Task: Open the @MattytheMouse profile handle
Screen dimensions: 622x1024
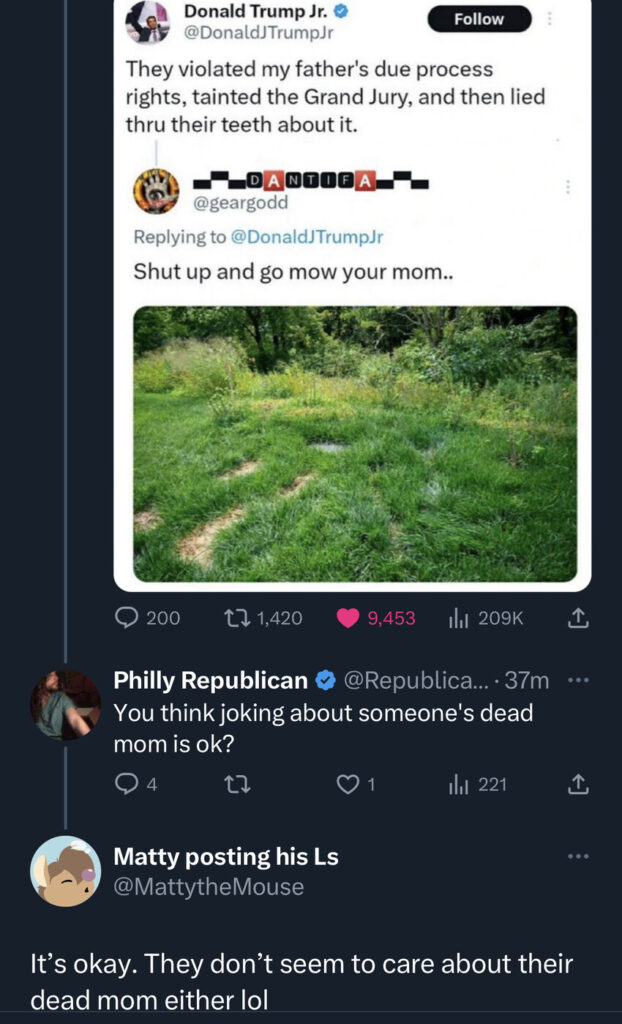Action: [208, 887]
